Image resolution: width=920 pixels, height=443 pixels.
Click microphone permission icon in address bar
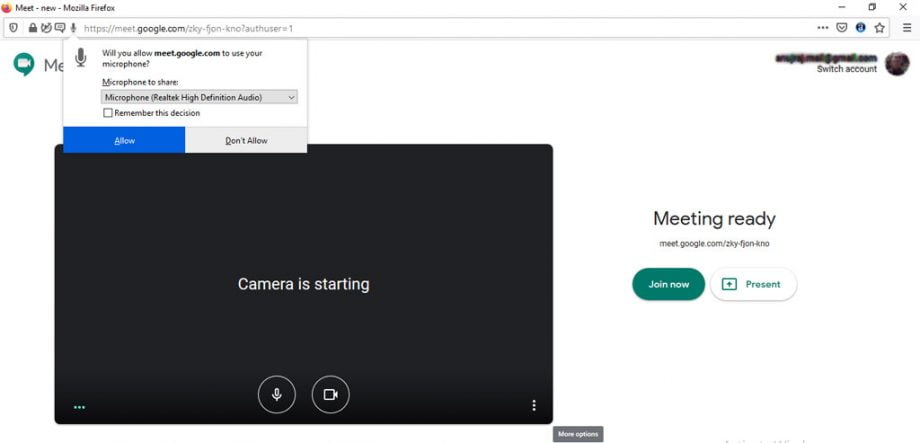pyautogui.click(x=73, y=28)
